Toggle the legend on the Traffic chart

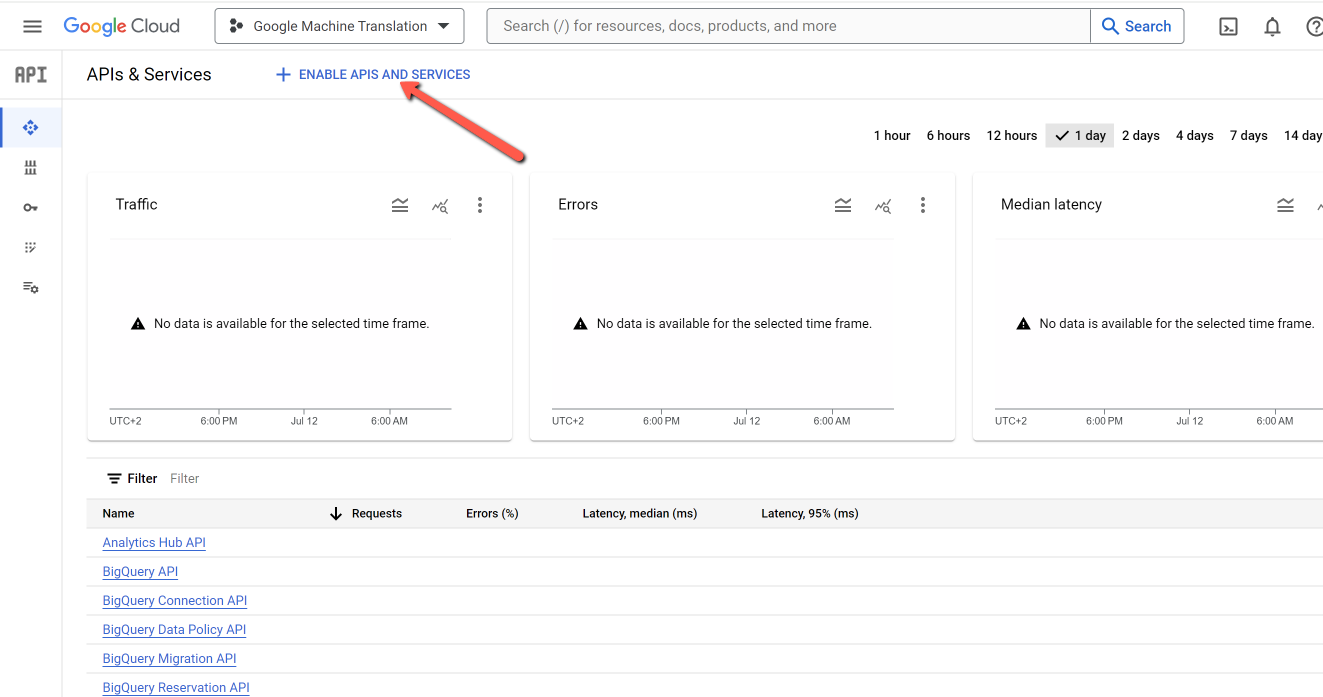[x=400, y=205]
